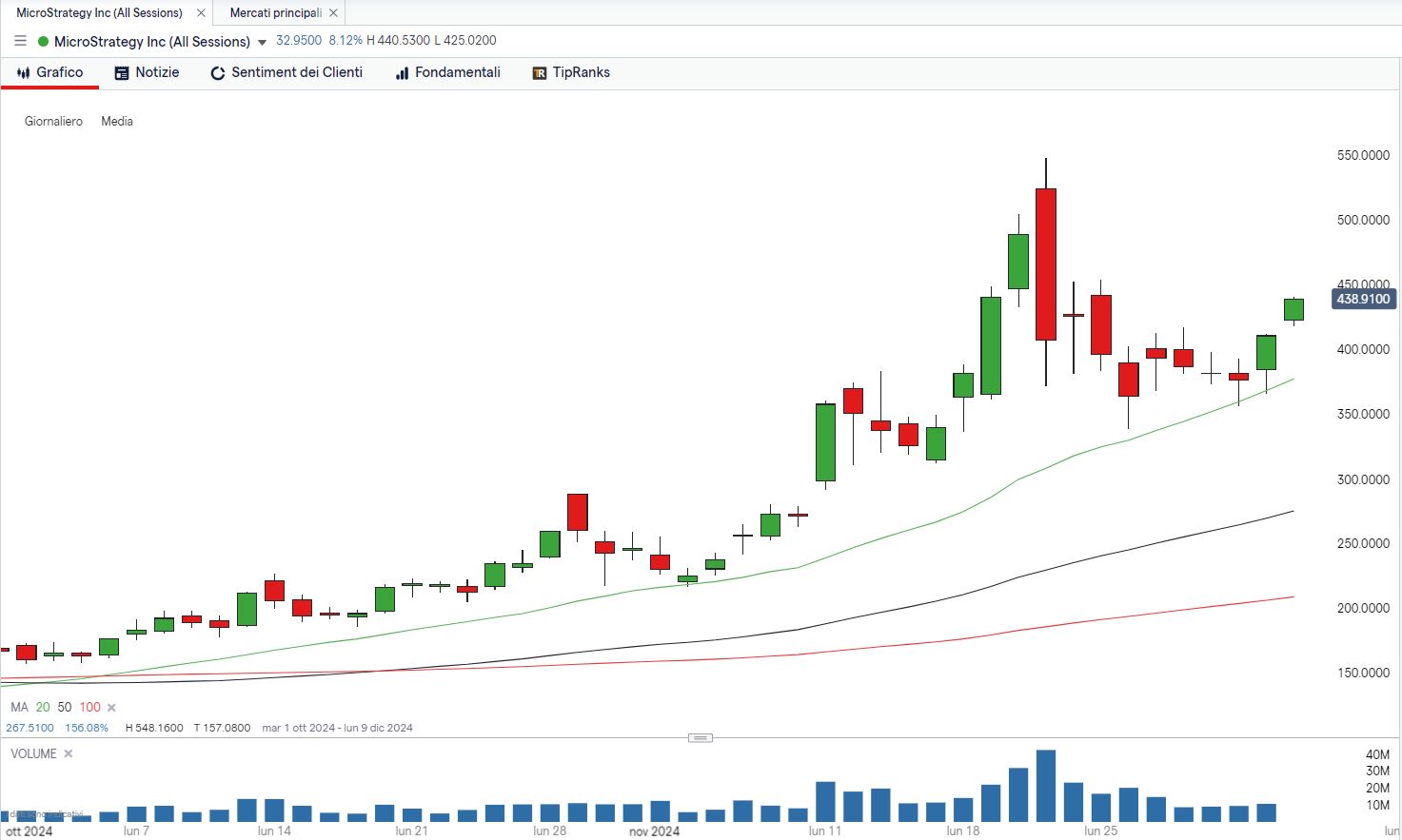Show the Fondamentali tab
This screenshot has height=840, width=1402.
click(x=447, y=72)
